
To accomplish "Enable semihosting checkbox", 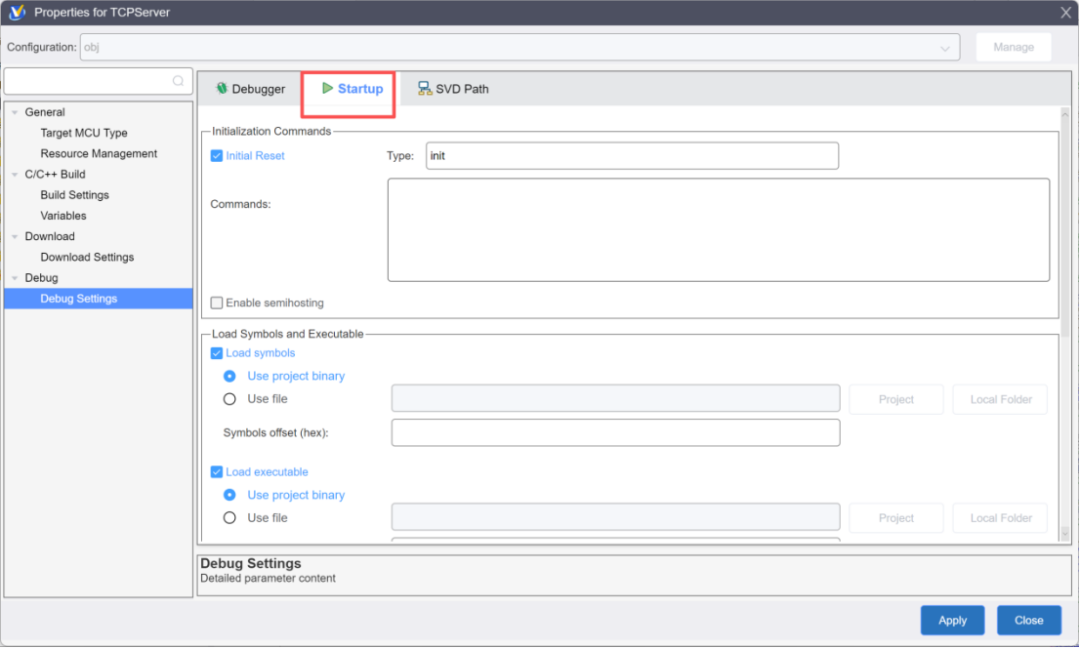I will tap(216, 303).
